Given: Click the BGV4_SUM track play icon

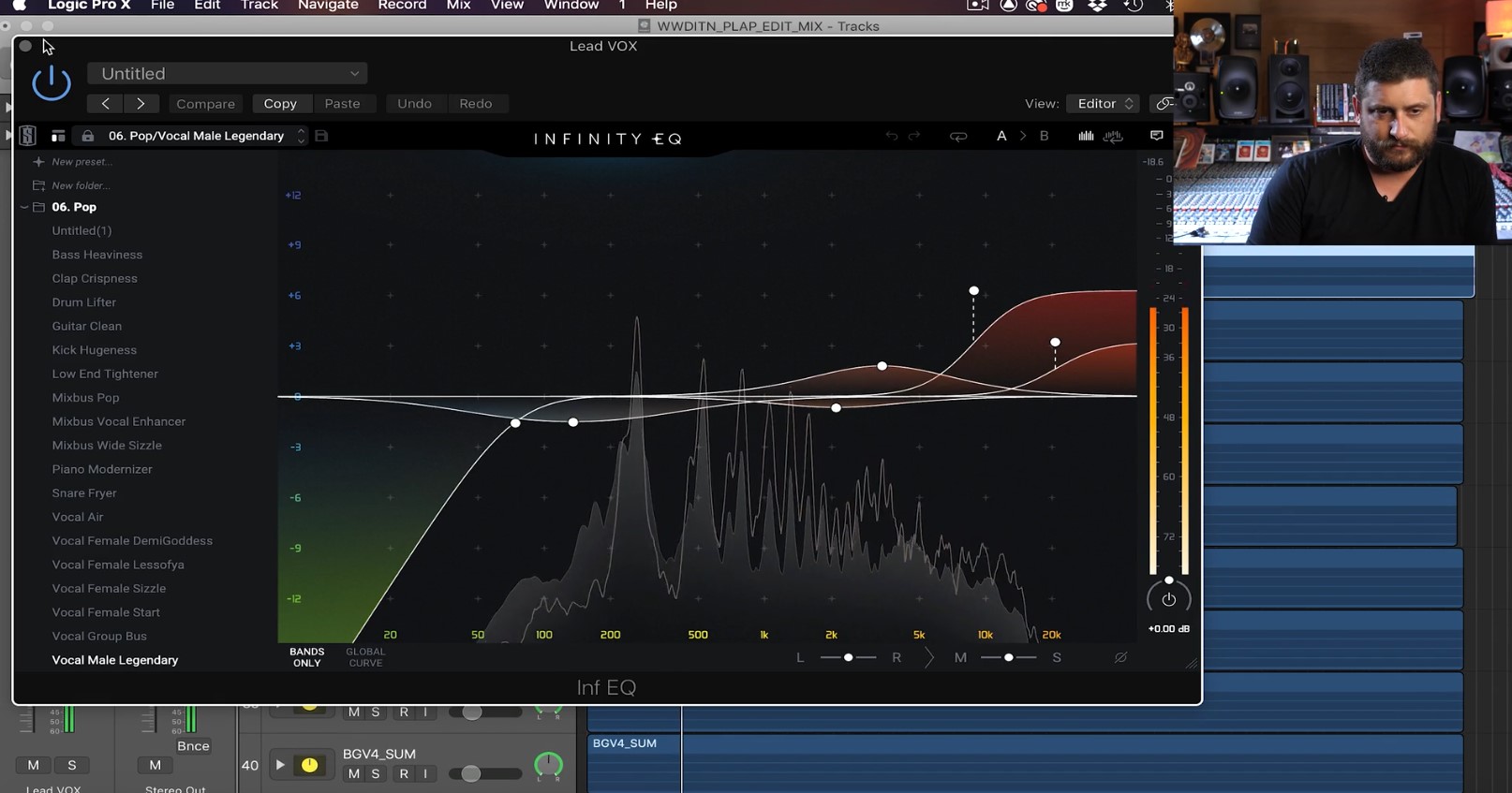Looking at the screenshot, I should click(279, 765).
